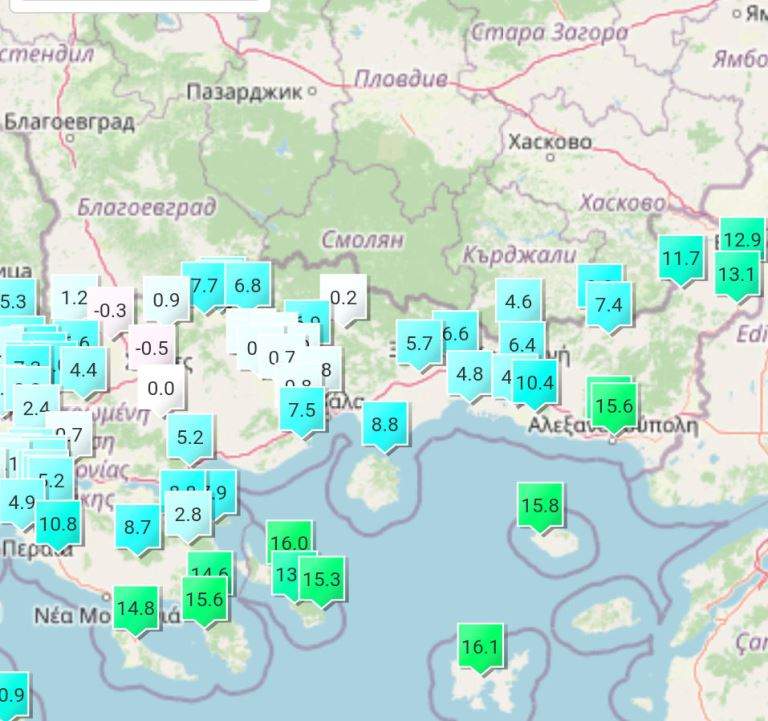Open the 16.0 green temperature marker

(x=289, y=543)
